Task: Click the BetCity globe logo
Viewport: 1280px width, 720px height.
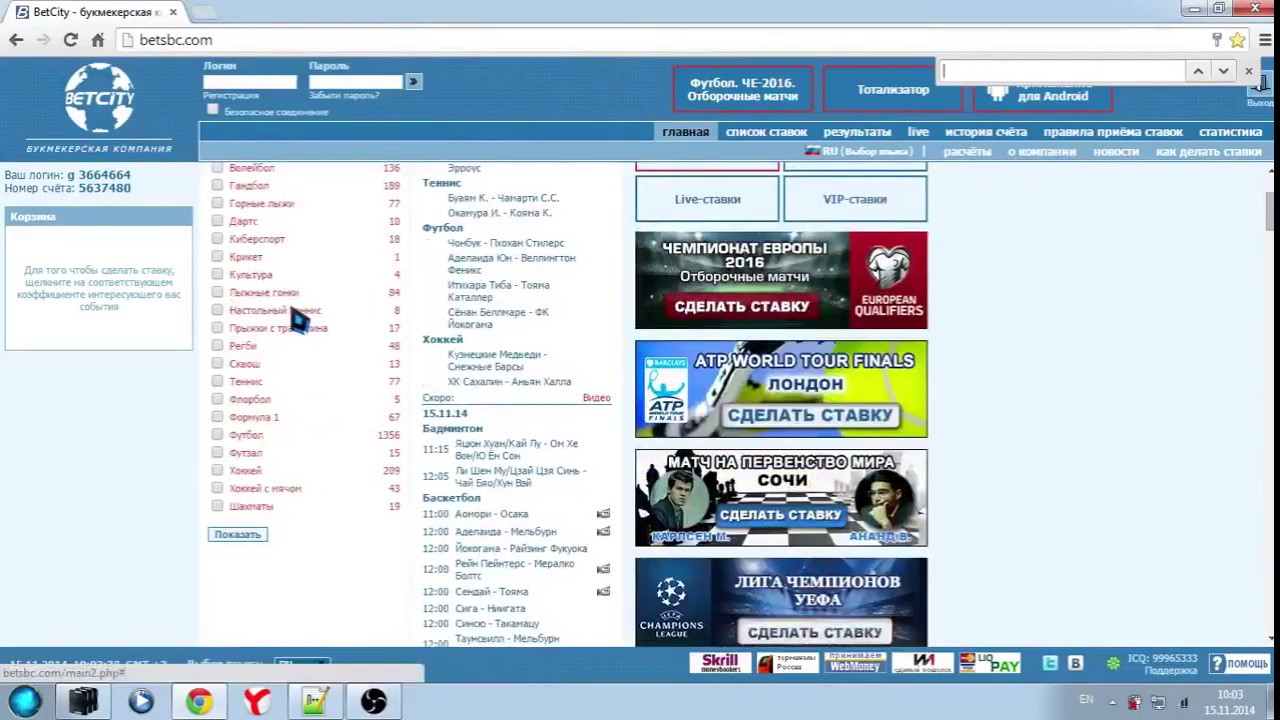Action: (99, 98)
